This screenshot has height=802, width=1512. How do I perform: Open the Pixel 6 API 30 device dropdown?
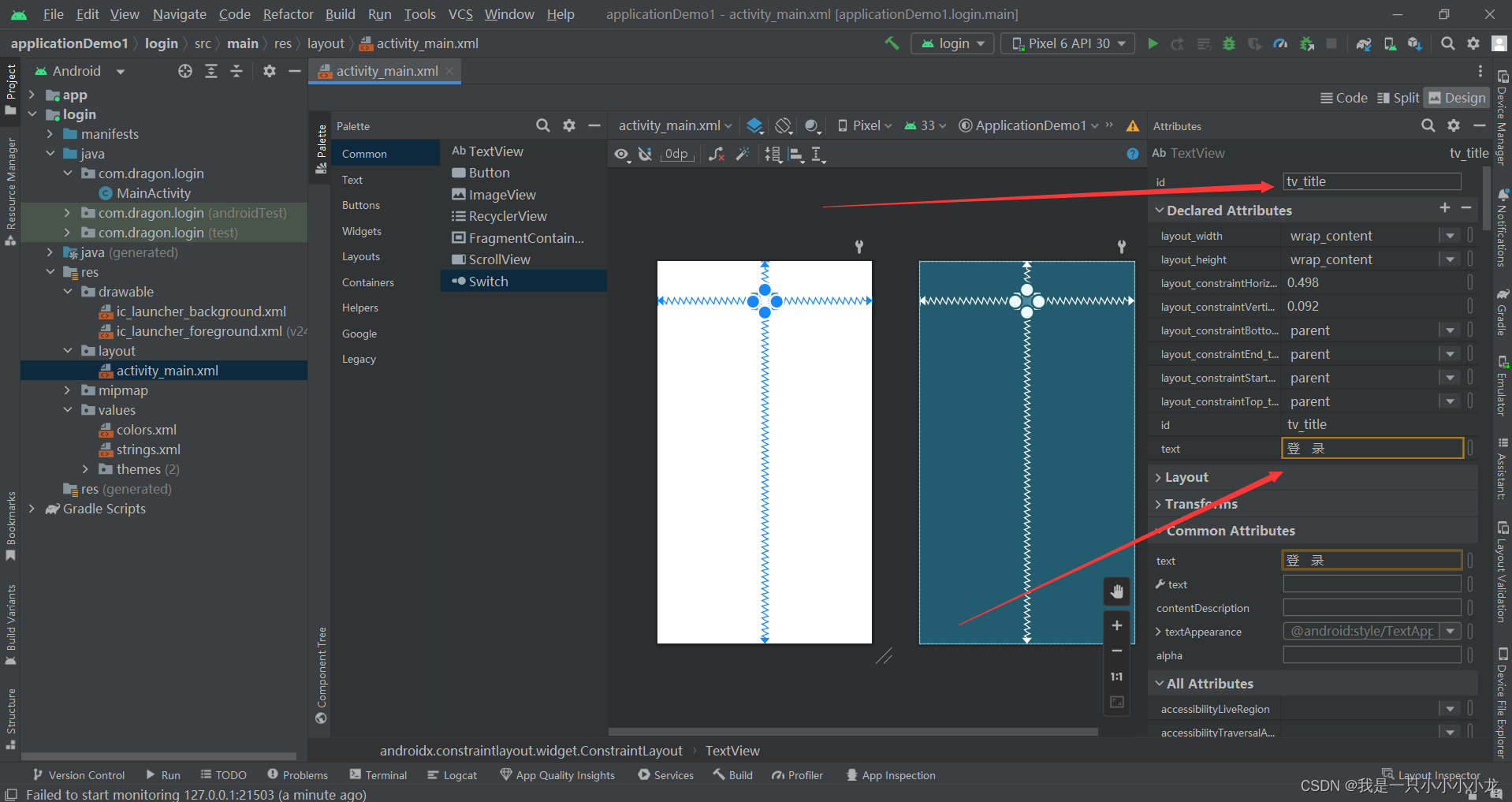coord(1067,43)
